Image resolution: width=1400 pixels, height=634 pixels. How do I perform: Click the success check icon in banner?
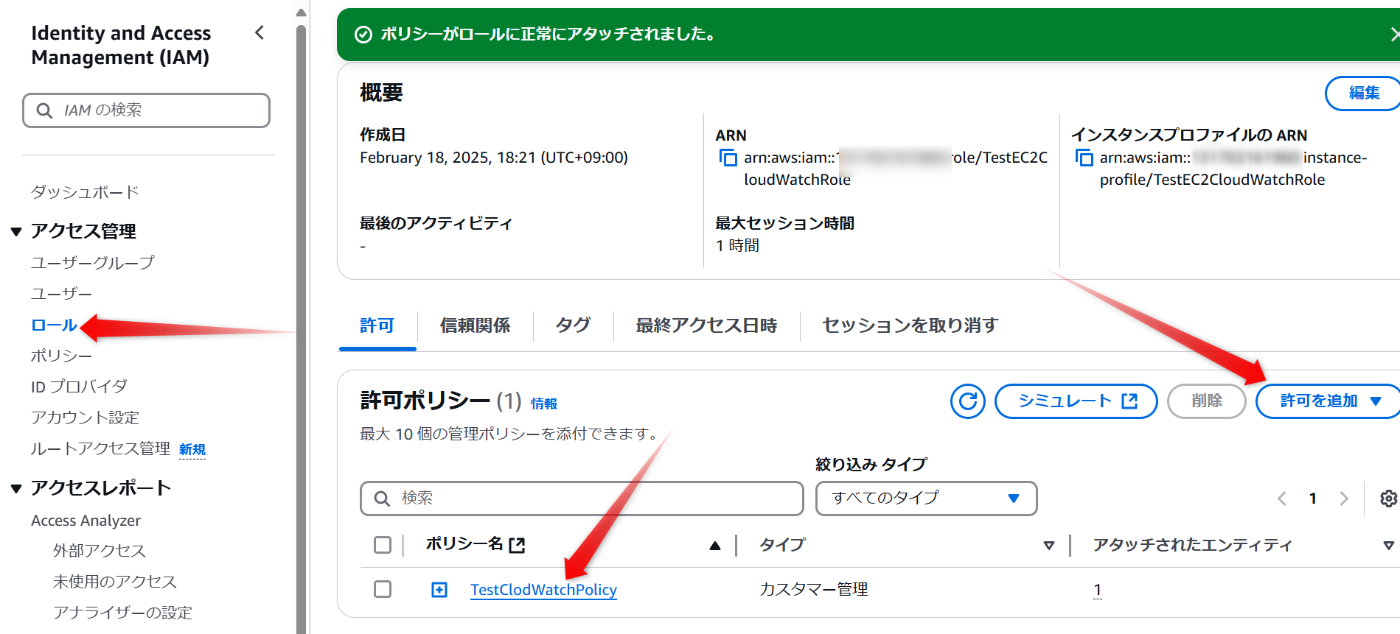(x=363, y=34)
